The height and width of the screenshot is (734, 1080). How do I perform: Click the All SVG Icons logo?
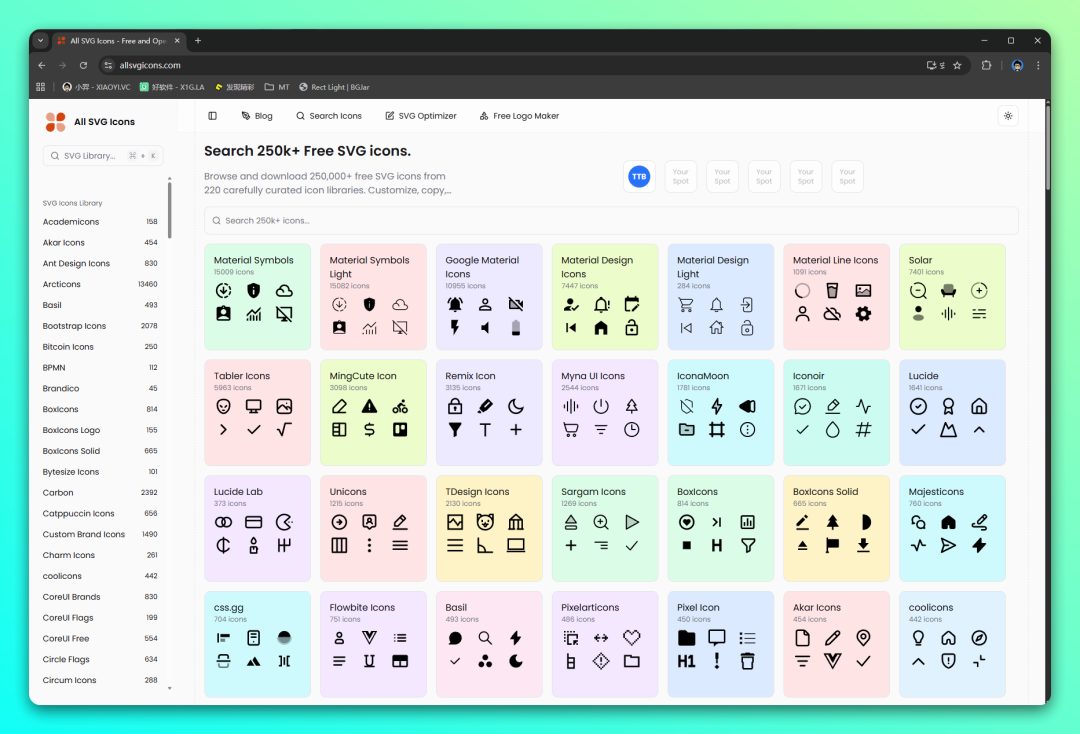click(x=90, y=122)
